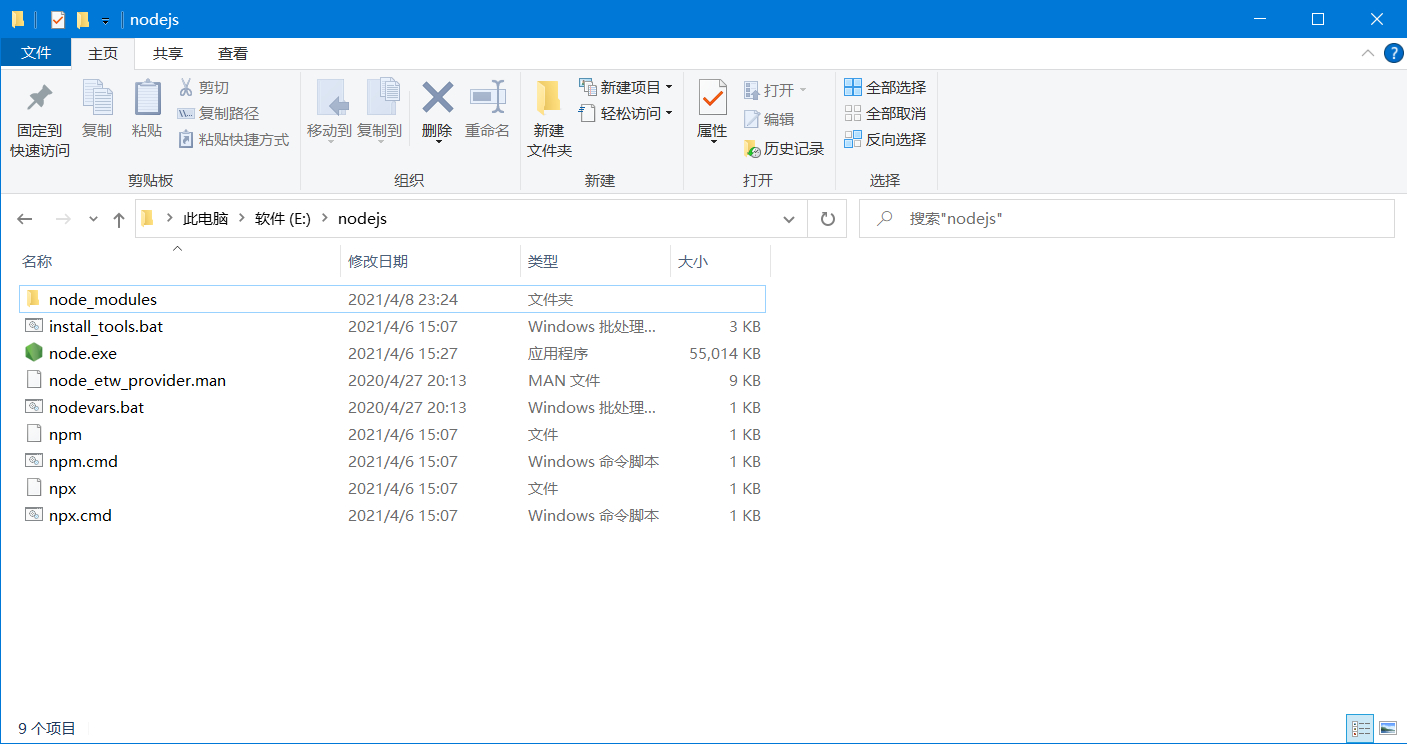Screen dimensions: 1407x744
Task: Open the 文件 menu tab
Action: click(x=36, y=54)
